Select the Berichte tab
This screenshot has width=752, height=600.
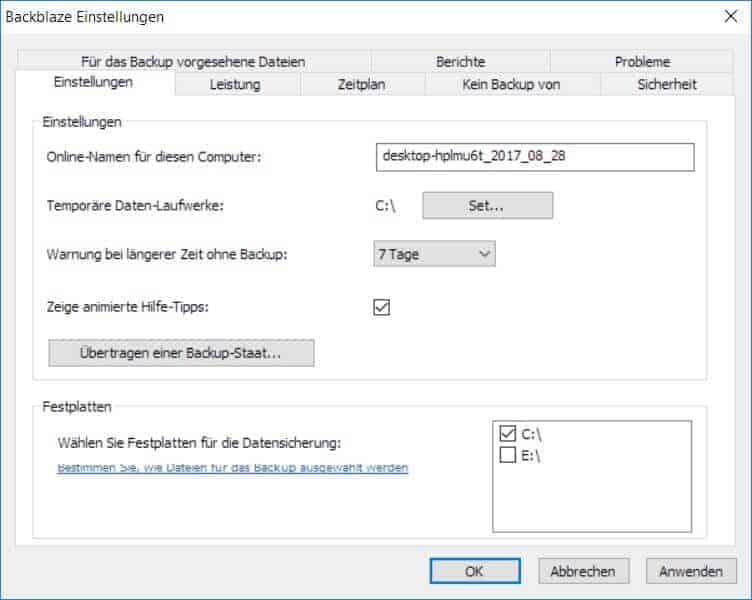pos(460,61)
